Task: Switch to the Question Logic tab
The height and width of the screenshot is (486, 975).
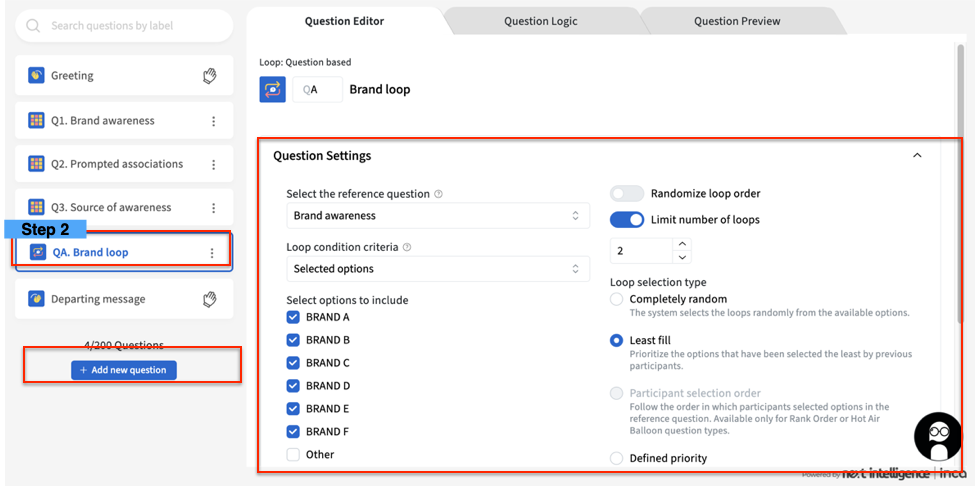Action: pyautogui.click(x=540, y=21)
